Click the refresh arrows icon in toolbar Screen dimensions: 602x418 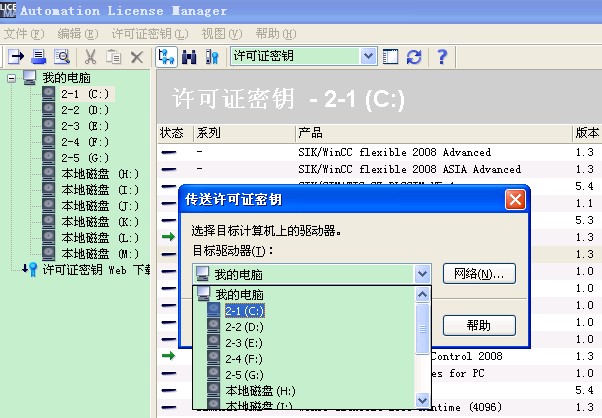[x=413, y=57]
